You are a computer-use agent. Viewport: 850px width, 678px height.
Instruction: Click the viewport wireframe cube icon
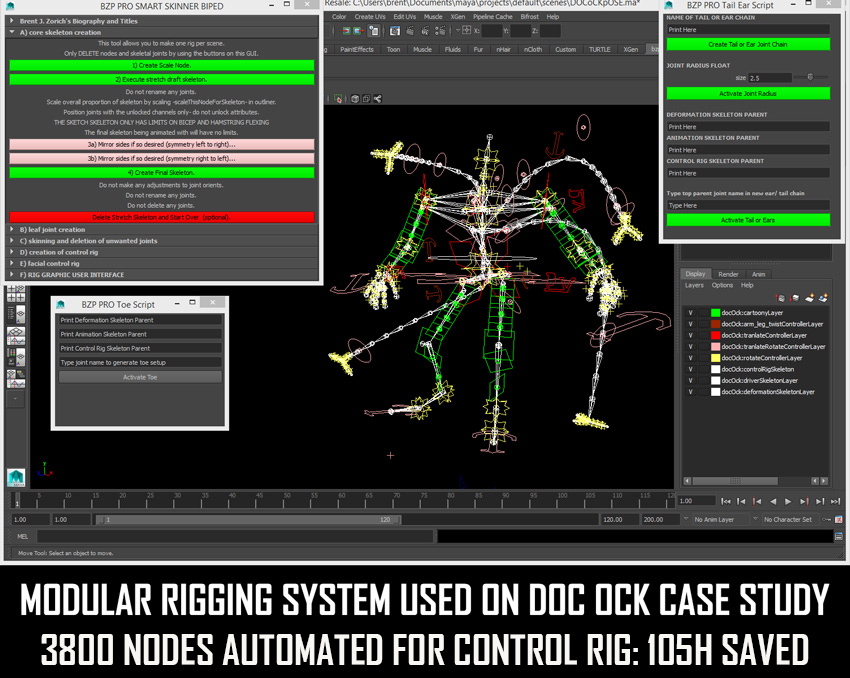tap(355, 99)
